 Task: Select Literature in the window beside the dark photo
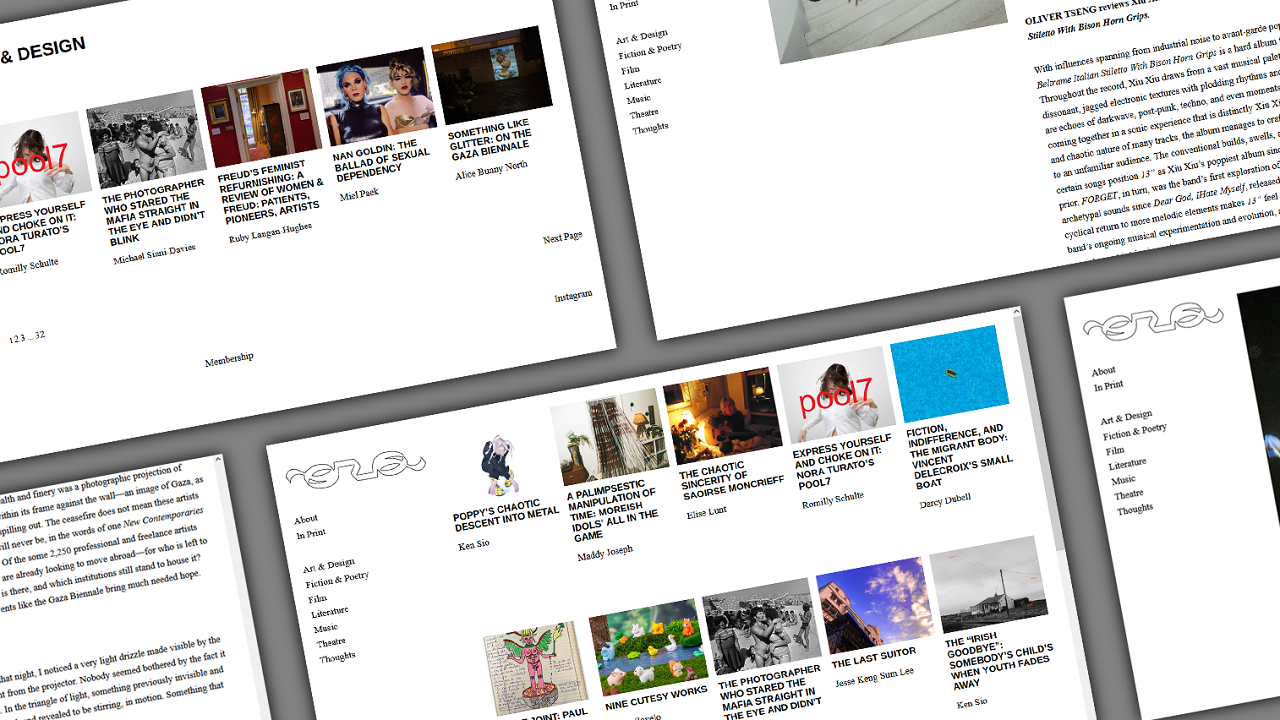point(1128,464)
